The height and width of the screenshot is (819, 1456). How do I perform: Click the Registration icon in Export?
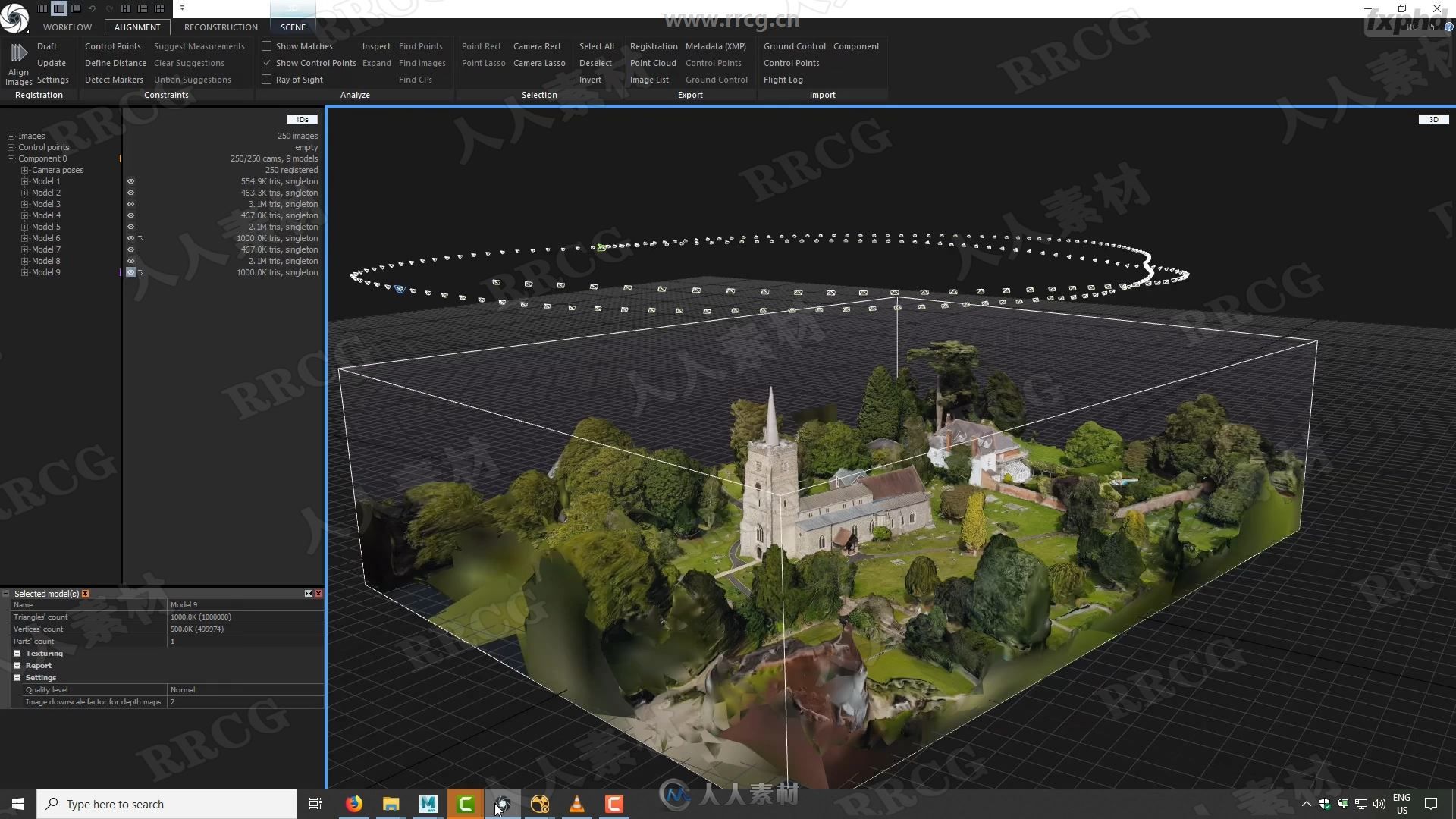654,46
